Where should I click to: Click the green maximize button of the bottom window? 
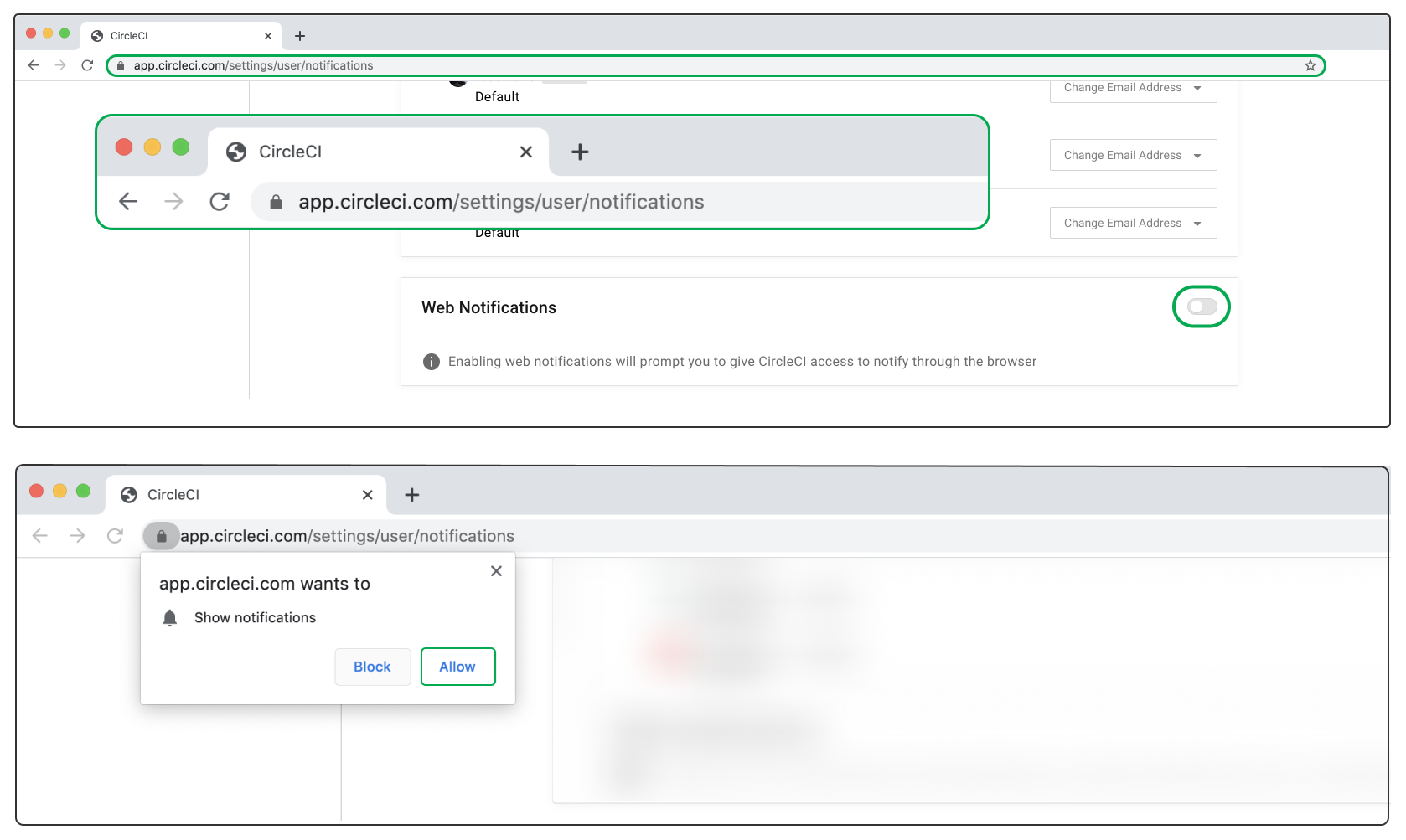pyautogui.click(x=83, y=491)
